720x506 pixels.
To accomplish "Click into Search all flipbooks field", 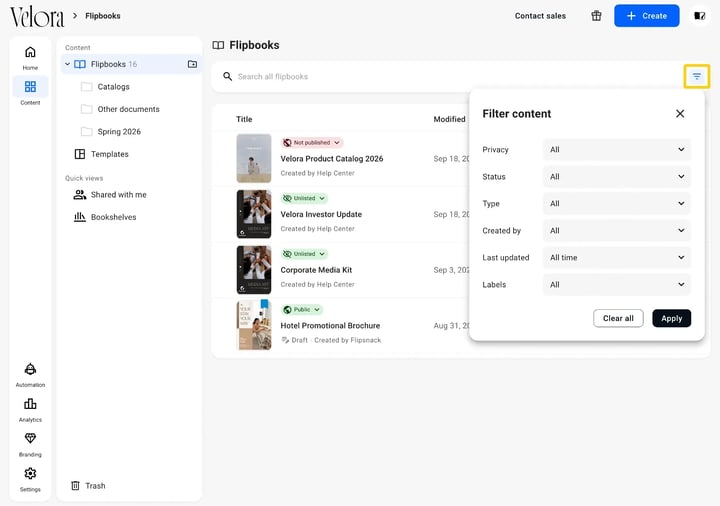I will coord(448,76).
